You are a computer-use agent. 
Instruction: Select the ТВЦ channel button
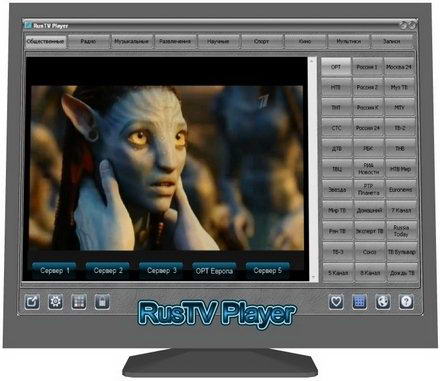[x=337, y=169]
